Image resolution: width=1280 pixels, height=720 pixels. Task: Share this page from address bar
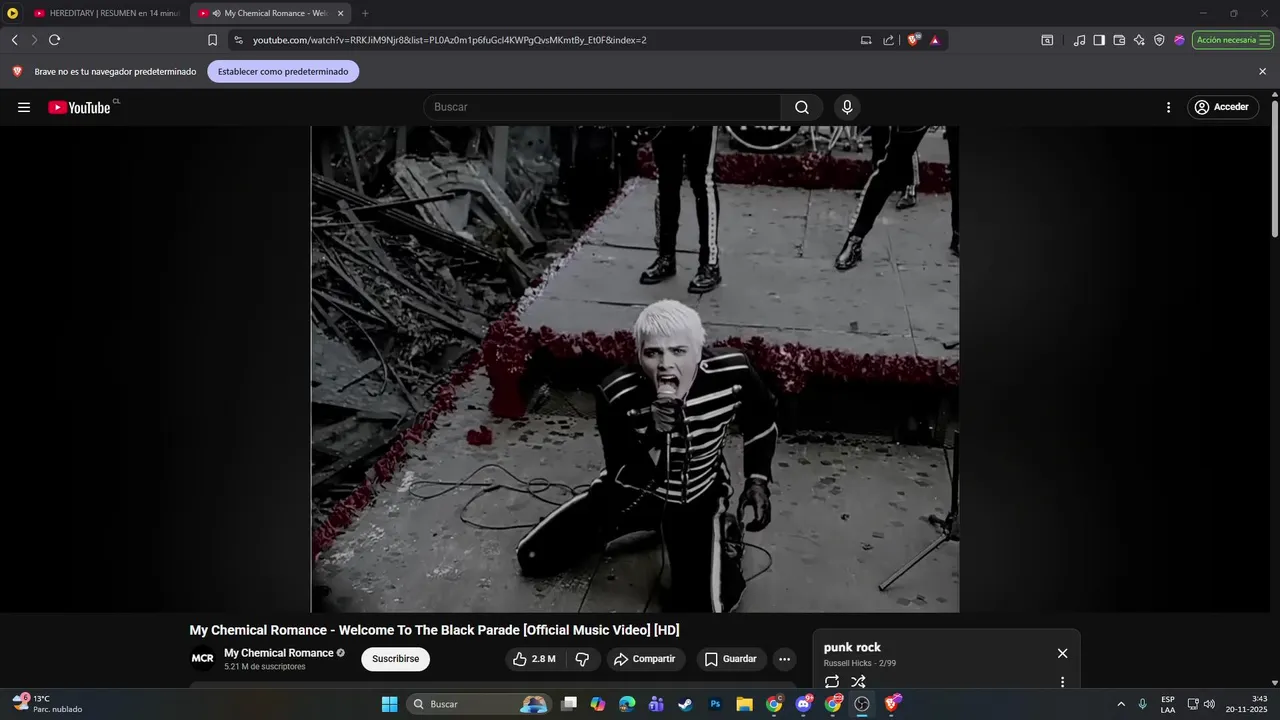tap(888, 40)
